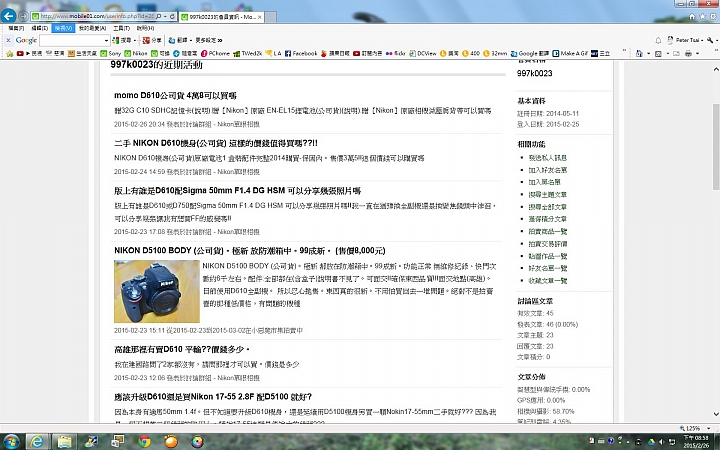This screenshot has height=450, width=720.
Task: Expand the Google toolbar more-settings chevron
Action: 220,40
